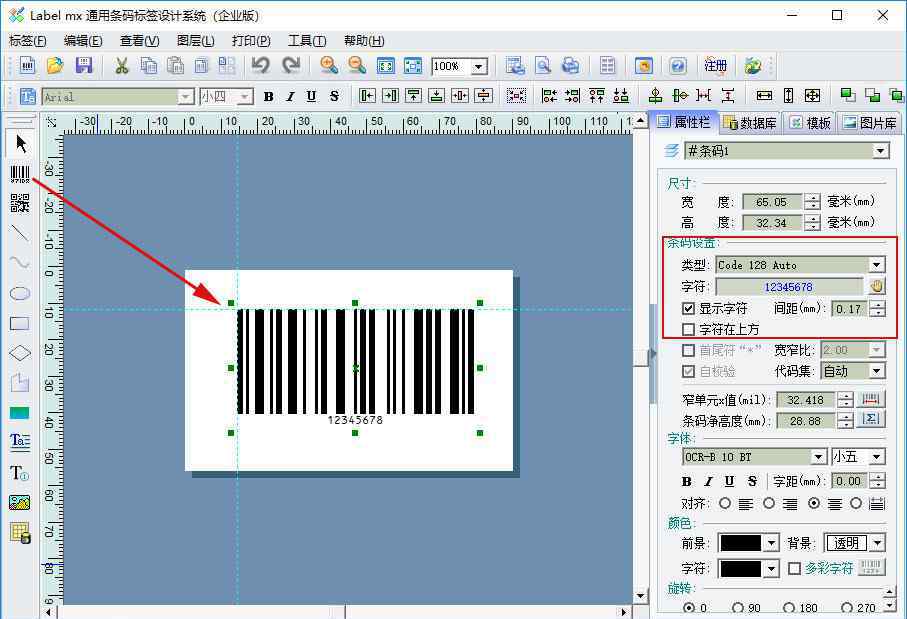Open the 打印(P) menu
Viewport: 907px width, 619px height.
click(251, 40)
